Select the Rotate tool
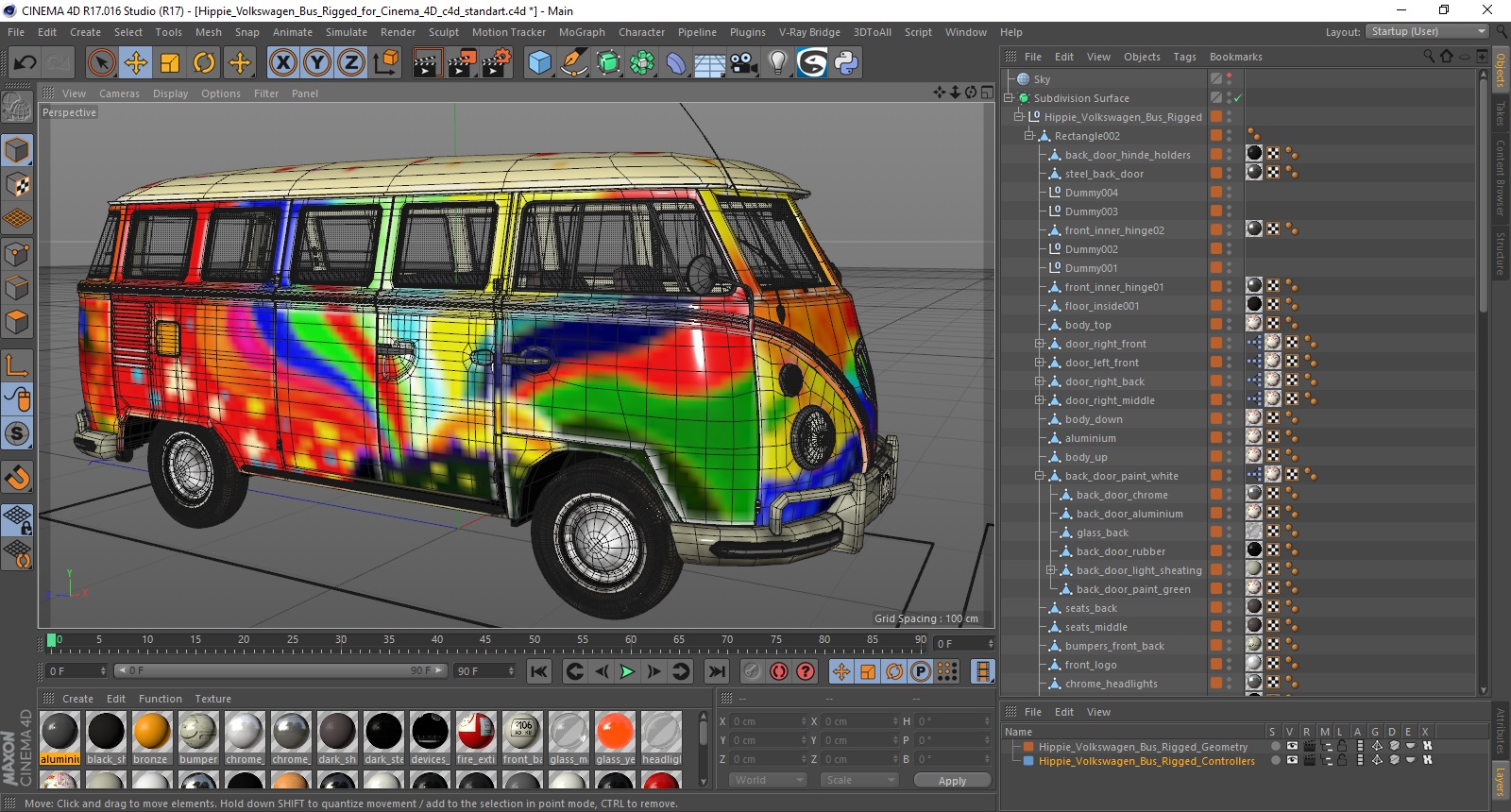Image resolution: width=1511 pixels, height=812 pixels. tap(204, 63)
